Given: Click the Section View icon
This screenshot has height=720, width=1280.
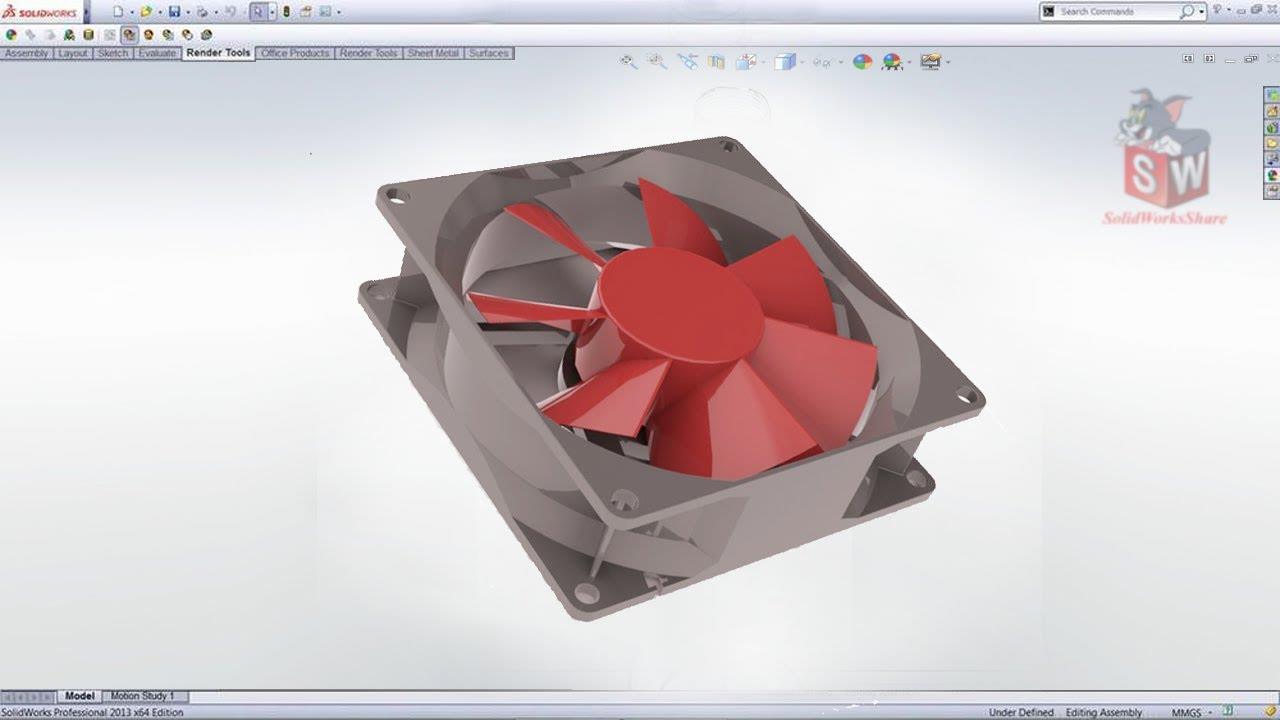Looking at the screenshot, I should [x=716, y=61].
